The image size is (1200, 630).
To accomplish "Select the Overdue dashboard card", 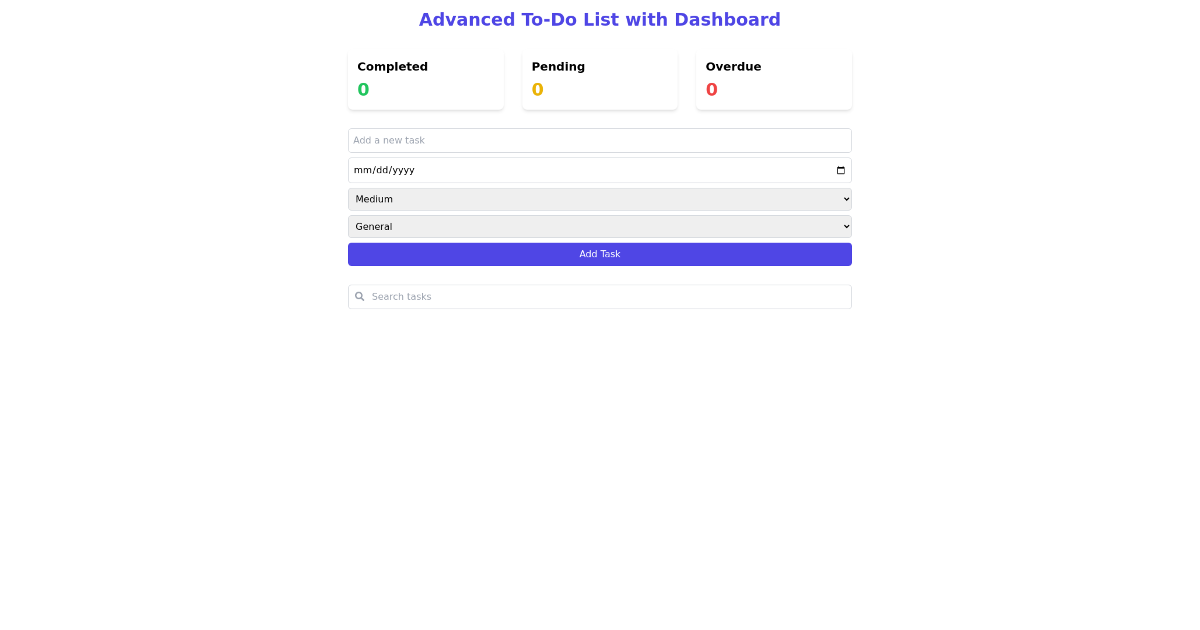I will click(x=773, y=80).
